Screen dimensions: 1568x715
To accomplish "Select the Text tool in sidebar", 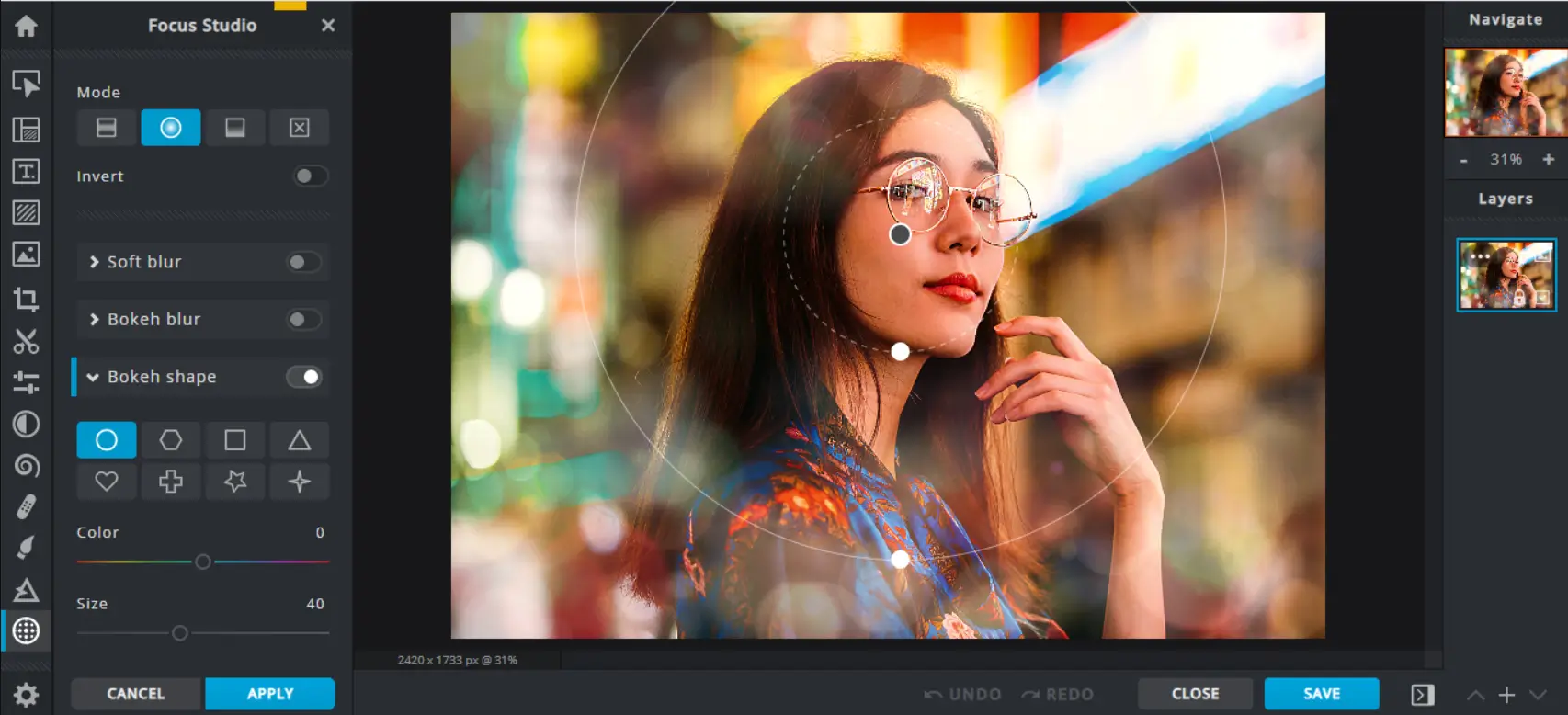I will pos(26,171).
